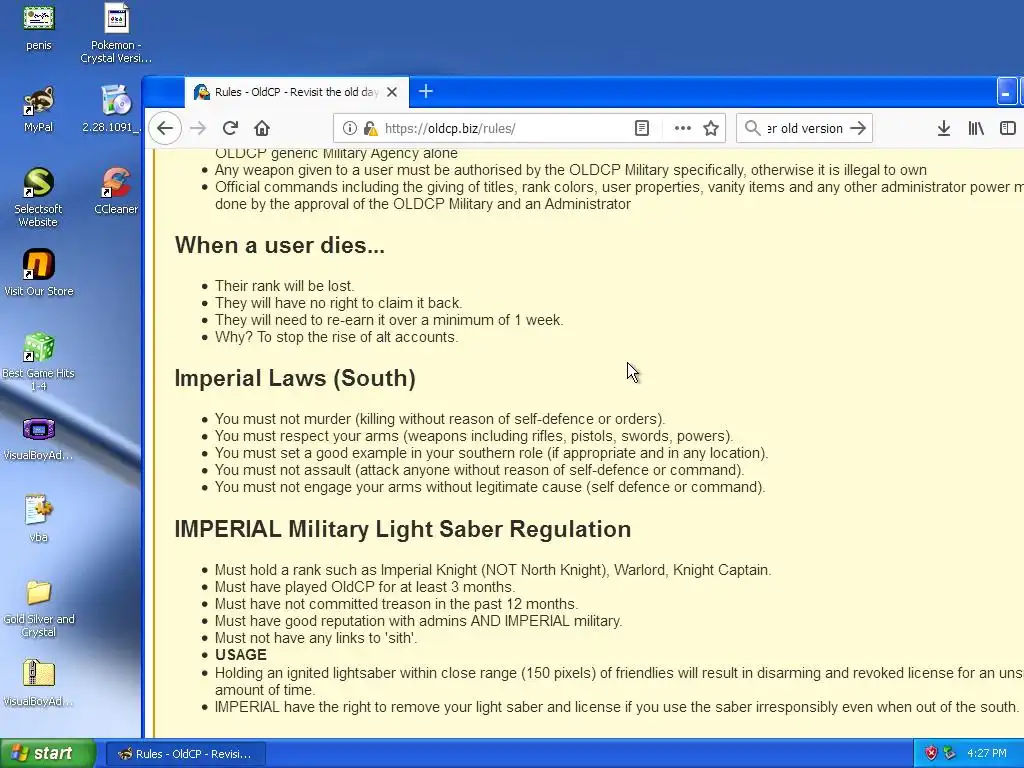Click the red security shield tray icon
Screen dimensions: 1024x768
[931, 753]
